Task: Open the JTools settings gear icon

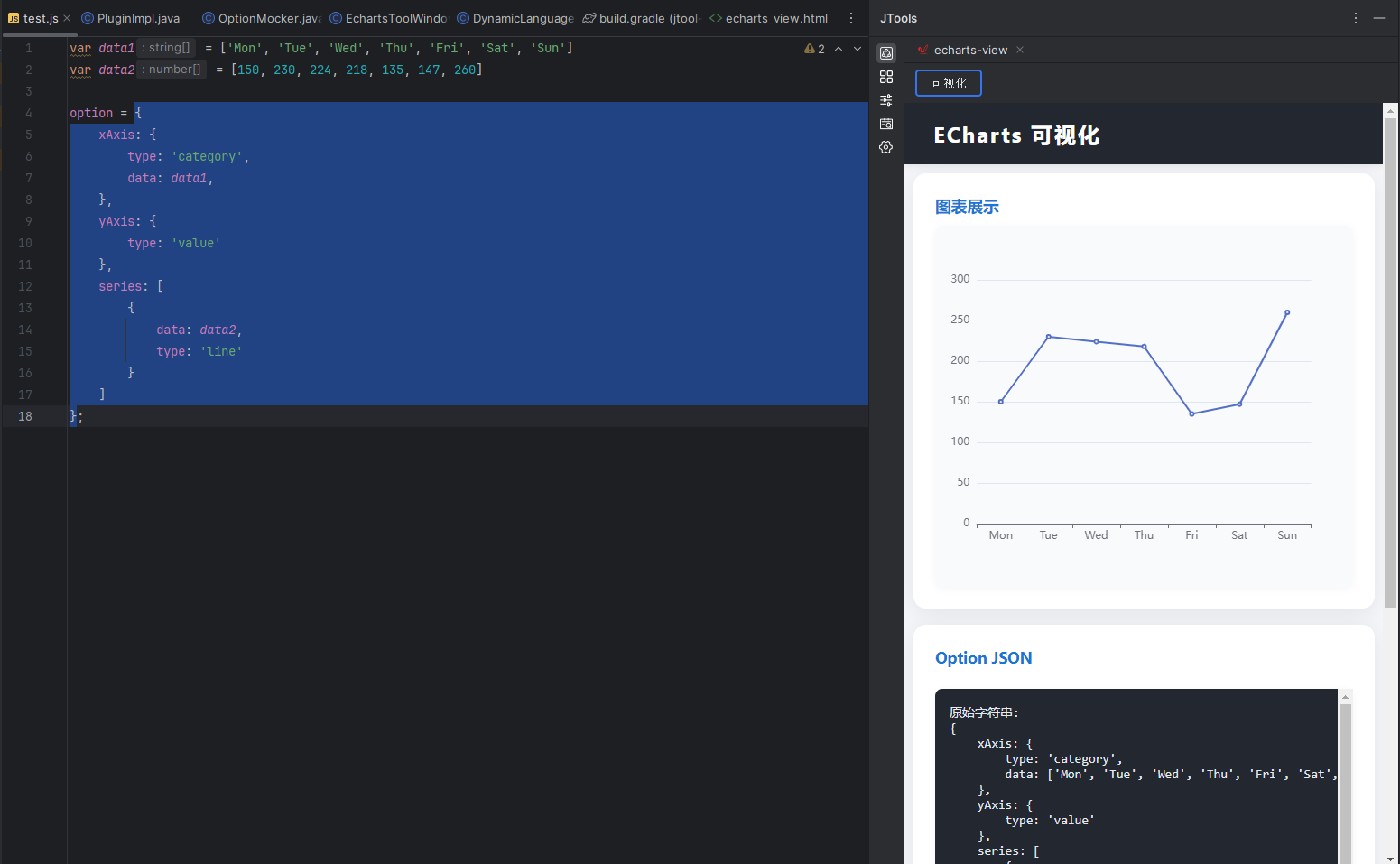Action: point(885,147)
